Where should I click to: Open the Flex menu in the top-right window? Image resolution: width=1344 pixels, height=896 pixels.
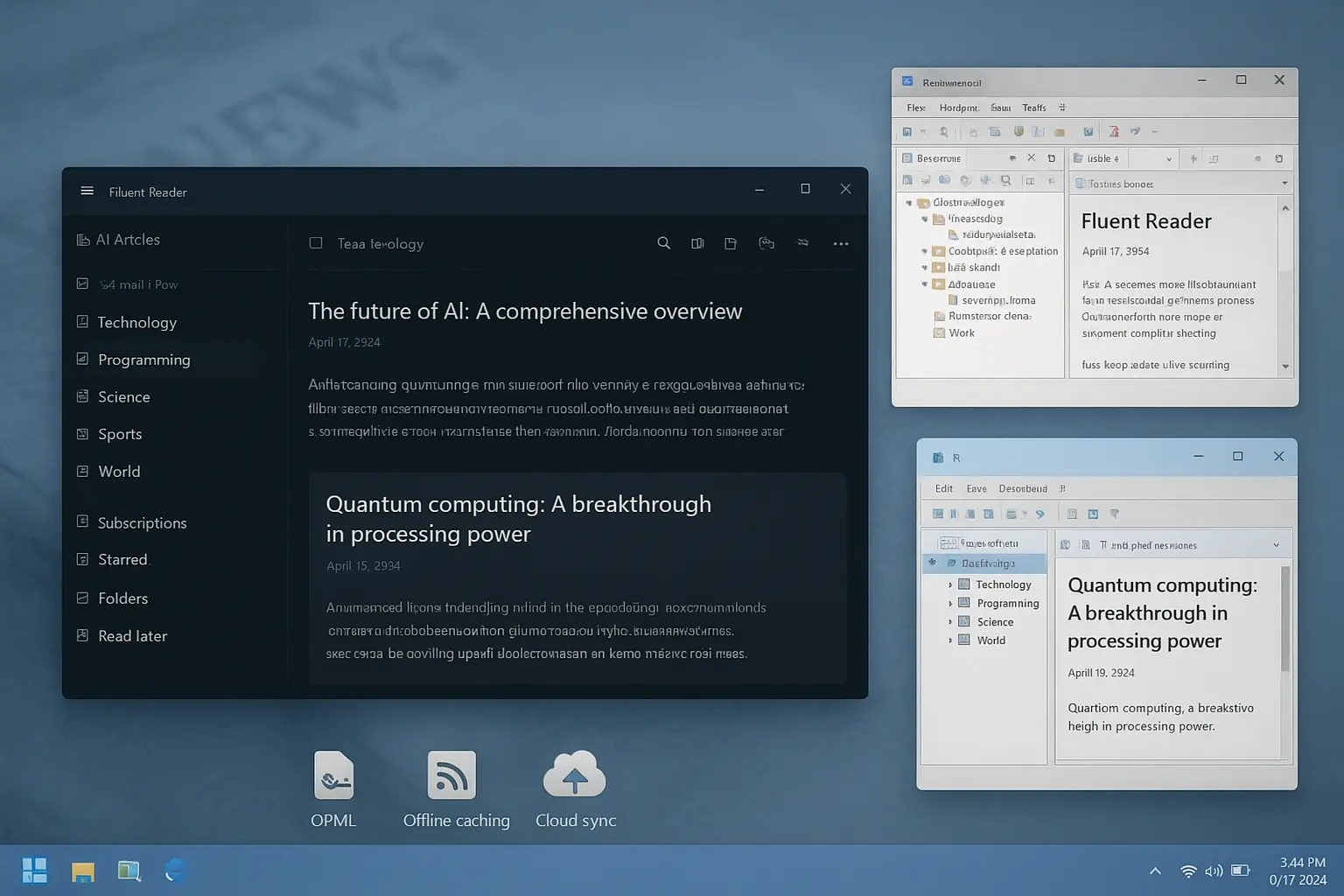[x=916, y=108]
